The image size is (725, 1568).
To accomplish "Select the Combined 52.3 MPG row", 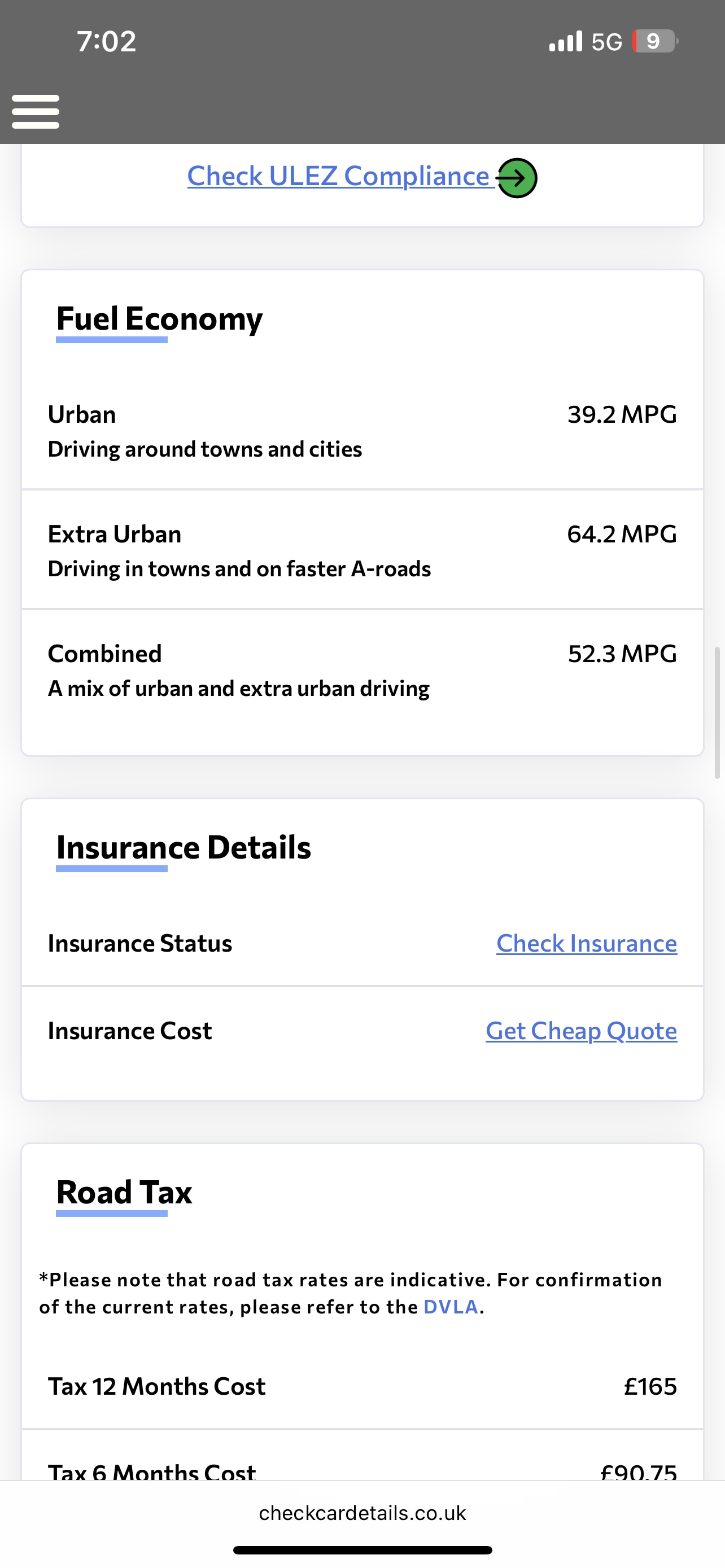I will pyautogui.click(x=362, y=670).
